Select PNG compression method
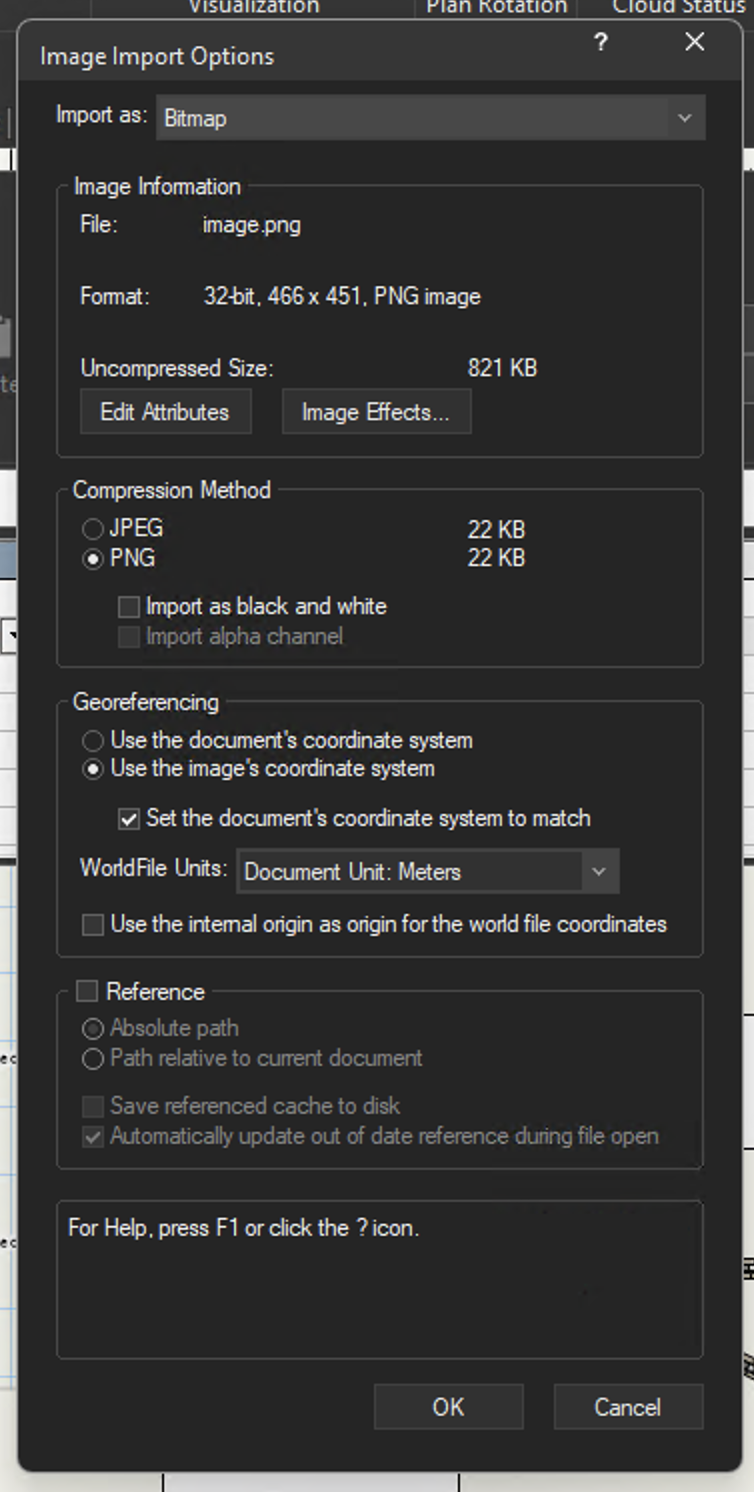The image size is (754, 1492). pos(93,558)
